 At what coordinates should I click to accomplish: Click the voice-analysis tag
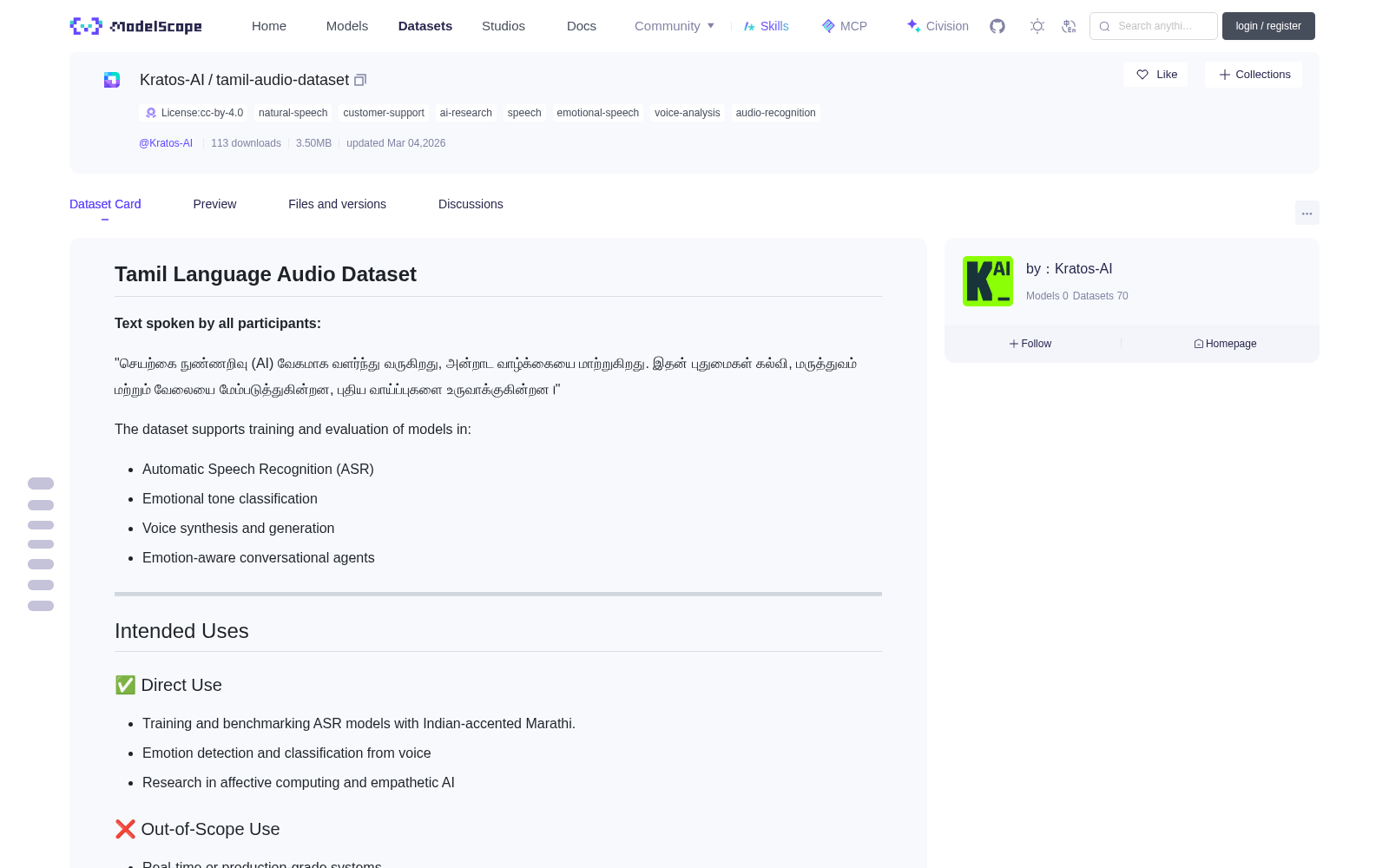tap(688, 113)
